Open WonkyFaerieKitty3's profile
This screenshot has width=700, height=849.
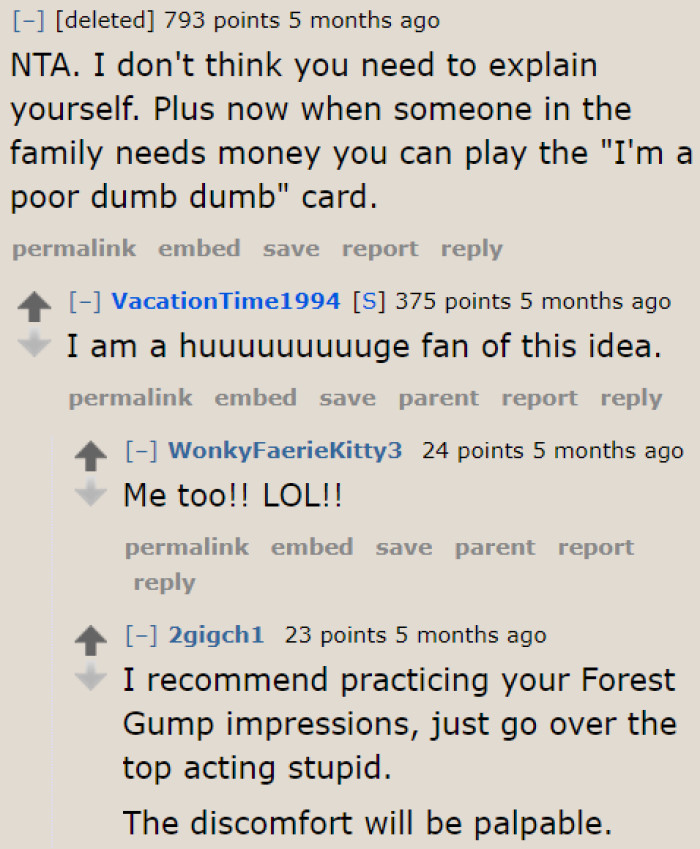point(286,450)
